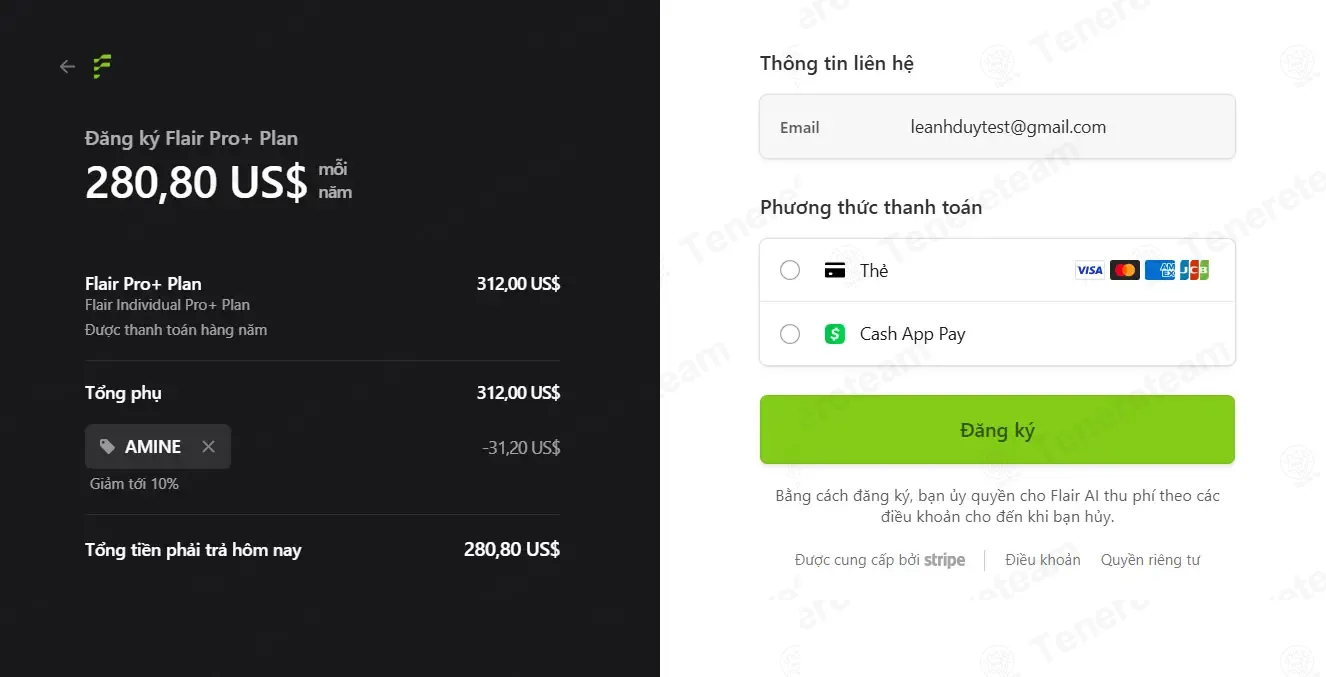Screen dimensions: 1326x677
Task: Click the AMINE promo code chip
Action: [152, 447]
